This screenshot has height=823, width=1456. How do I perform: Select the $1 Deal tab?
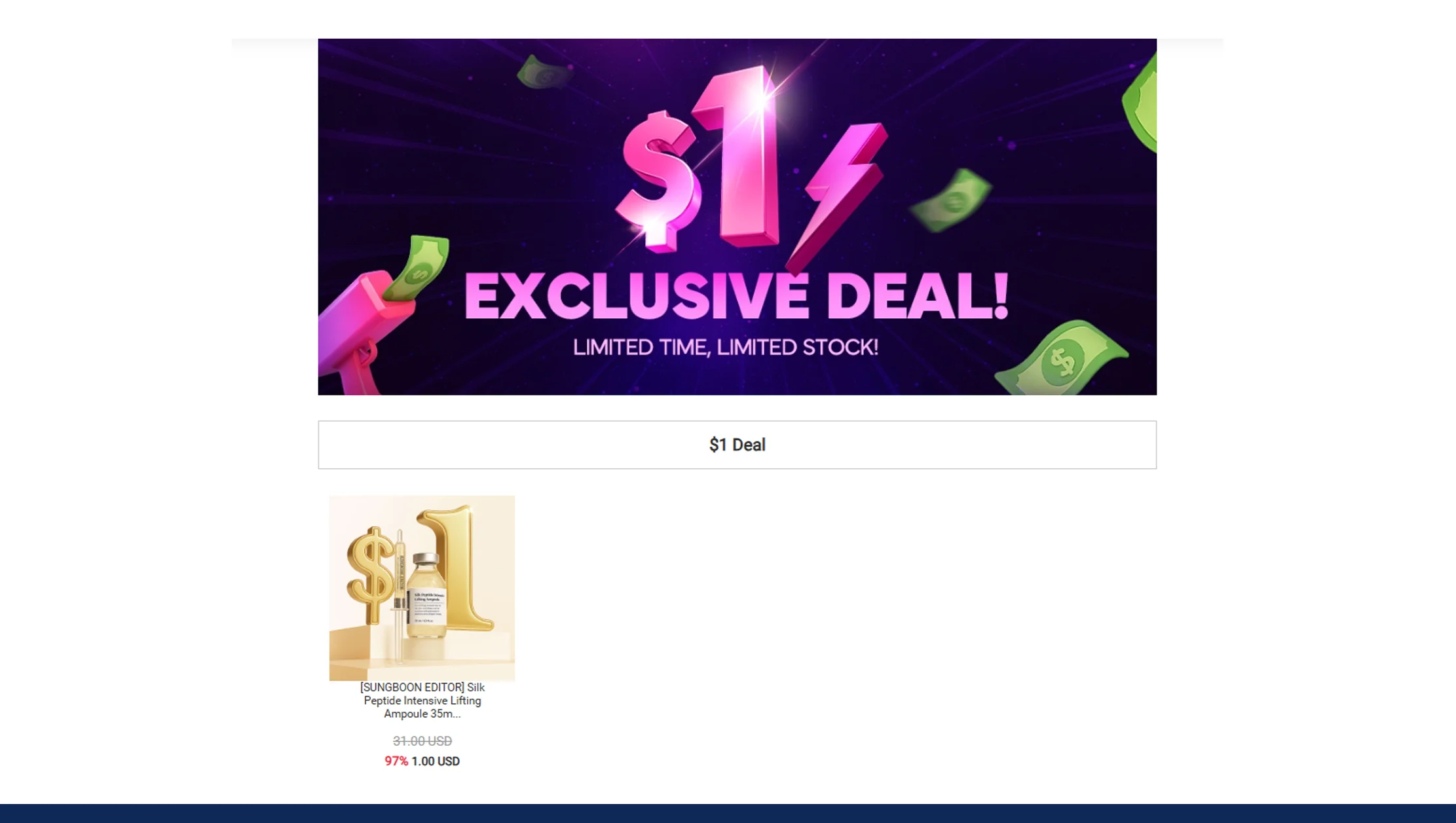click(x=737, y=445)
